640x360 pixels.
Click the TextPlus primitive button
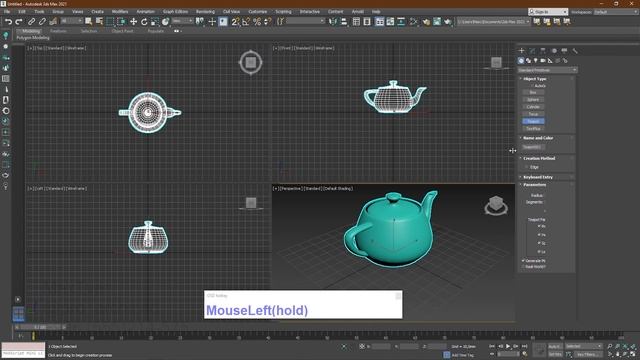pos(533,129)
